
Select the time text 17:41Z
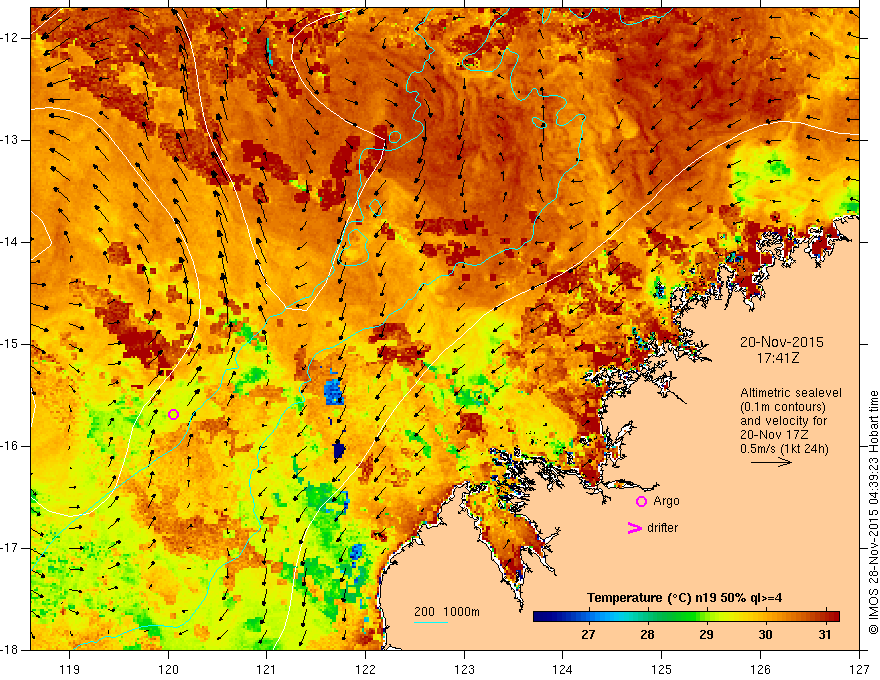click(x=777, y=358)
